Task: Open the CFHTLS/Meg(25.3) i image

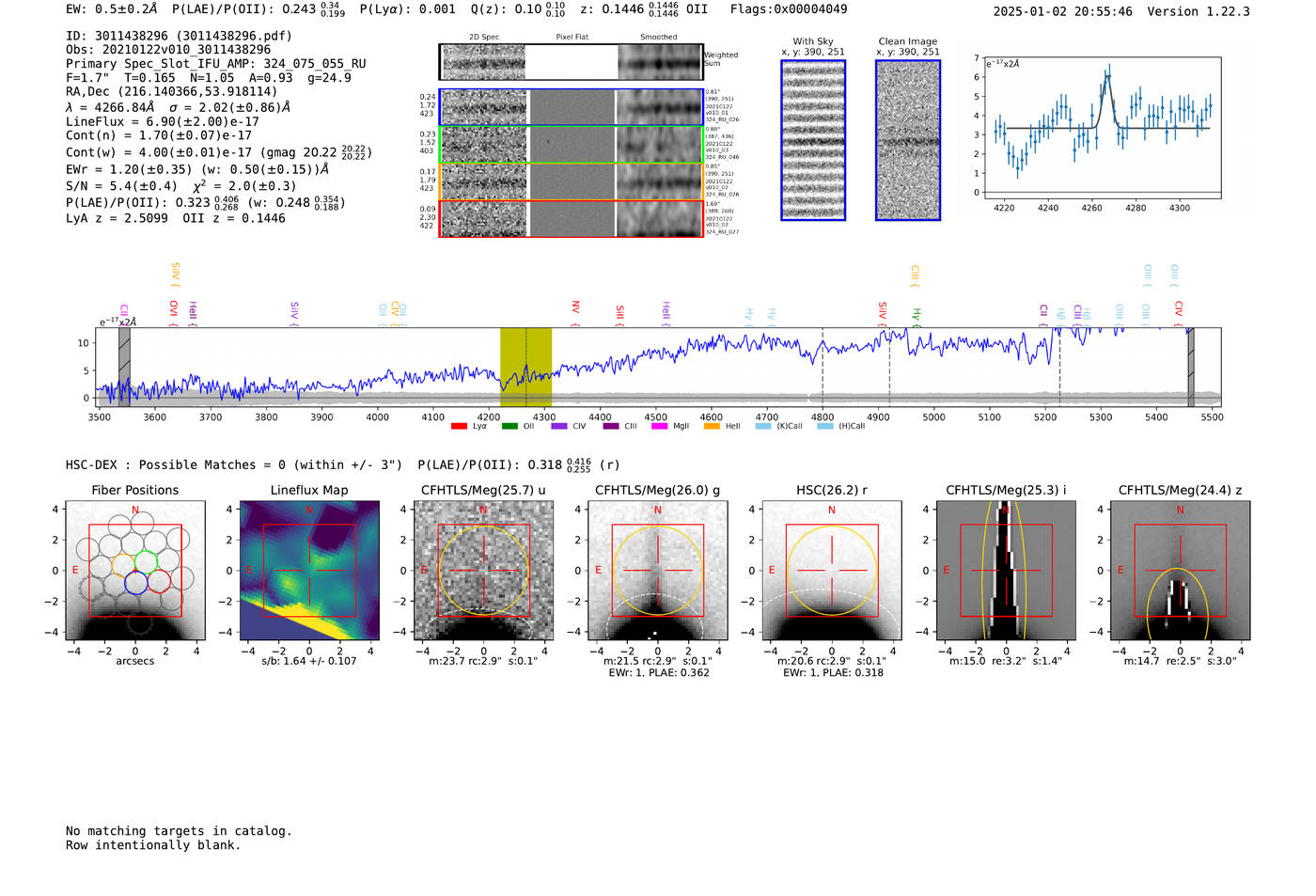Action: (x=1006, y=571)
